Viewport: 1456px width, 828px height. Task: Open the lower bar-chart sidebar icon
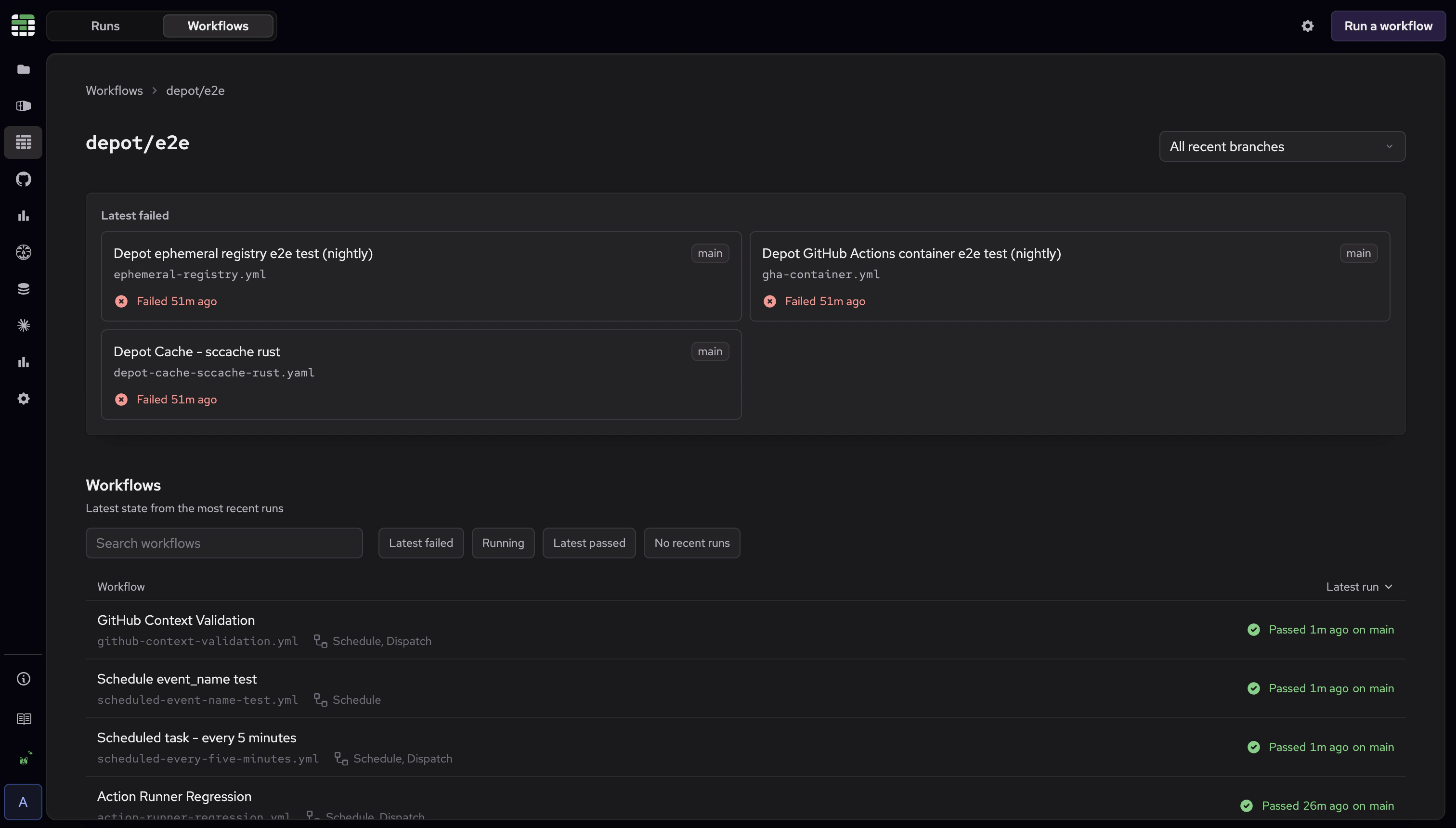[x=23, y=362]
